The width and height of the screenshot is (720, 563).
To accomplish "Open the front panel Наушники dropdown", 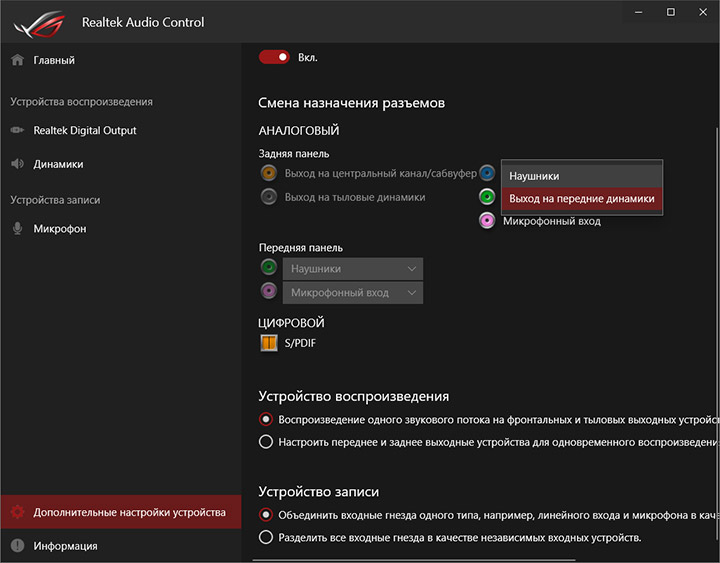I will [x=352, y=268].
